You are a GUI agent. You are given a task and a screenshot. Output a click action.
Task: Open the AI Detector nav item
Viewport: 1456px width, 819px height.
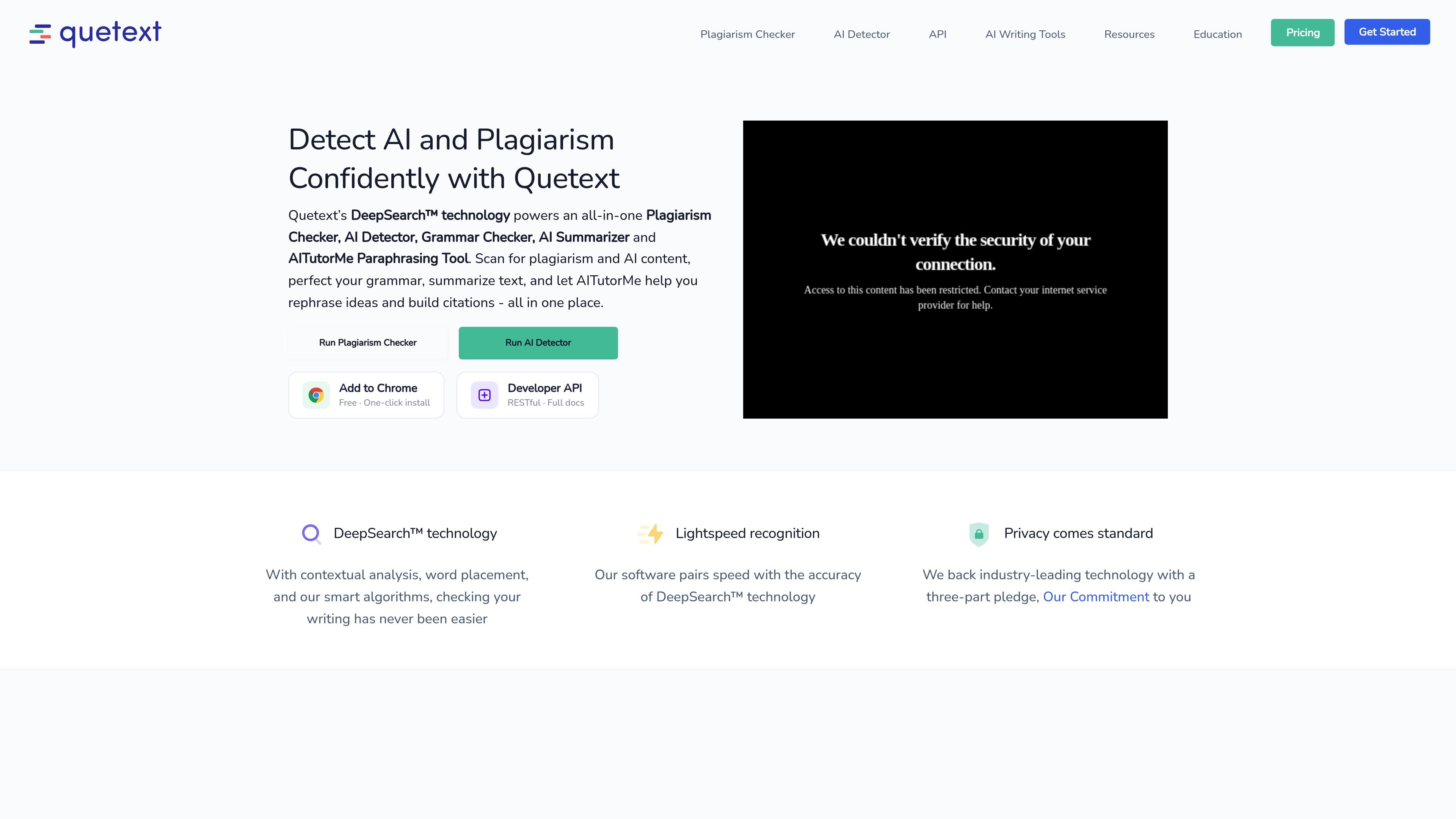click(x=861, y=35)
